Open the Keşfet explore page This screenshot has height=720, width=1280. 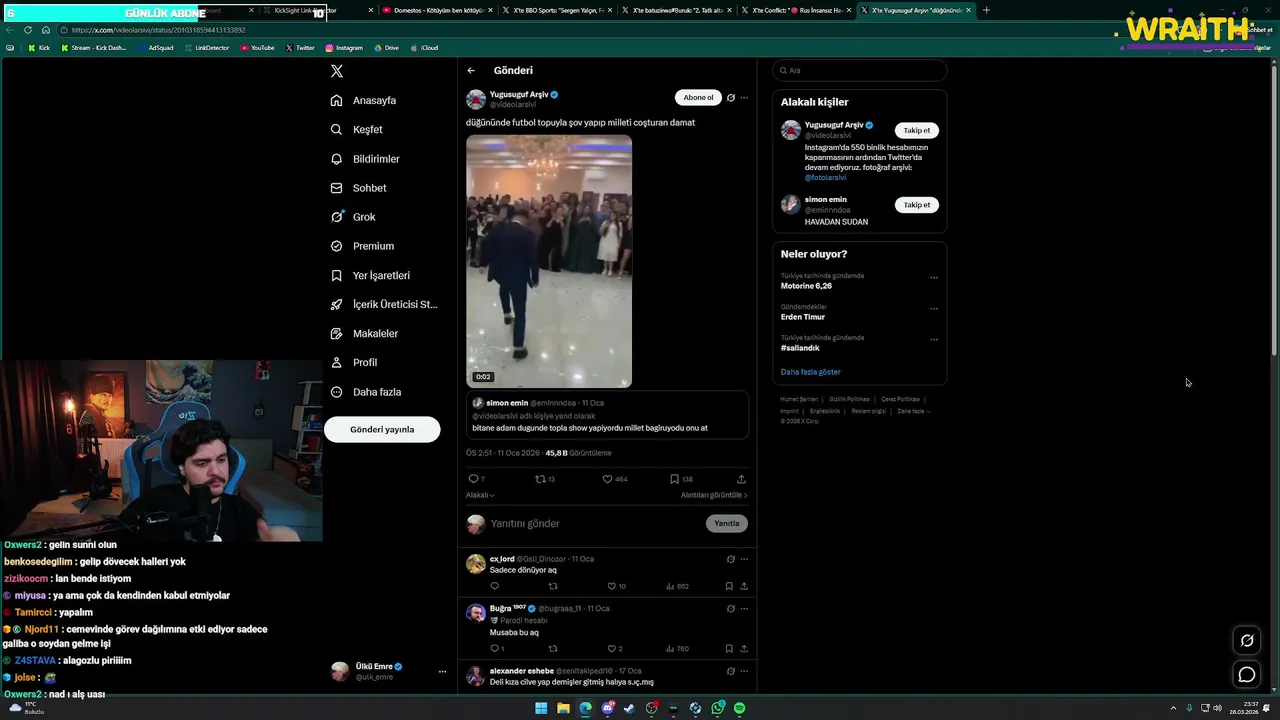coord(357,129)
